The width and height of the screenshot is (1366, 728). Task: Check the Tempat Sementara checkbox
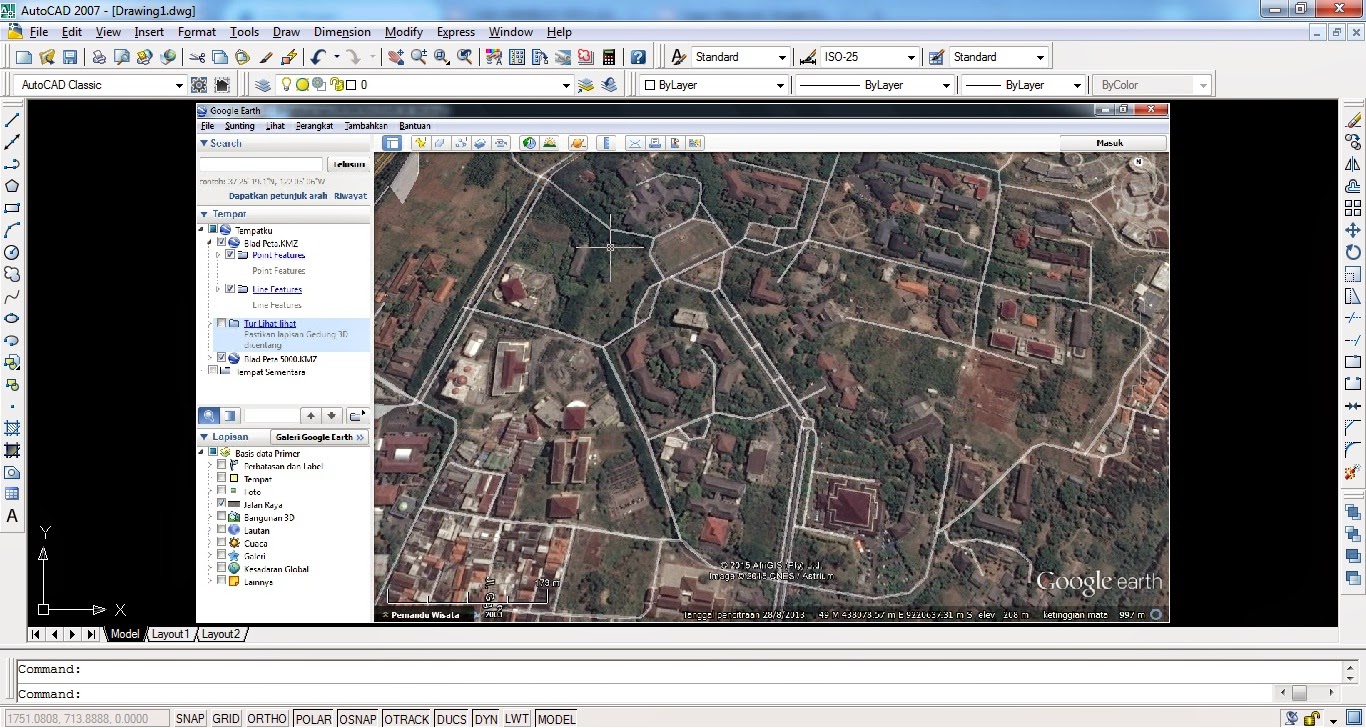(x=212, y=371)
